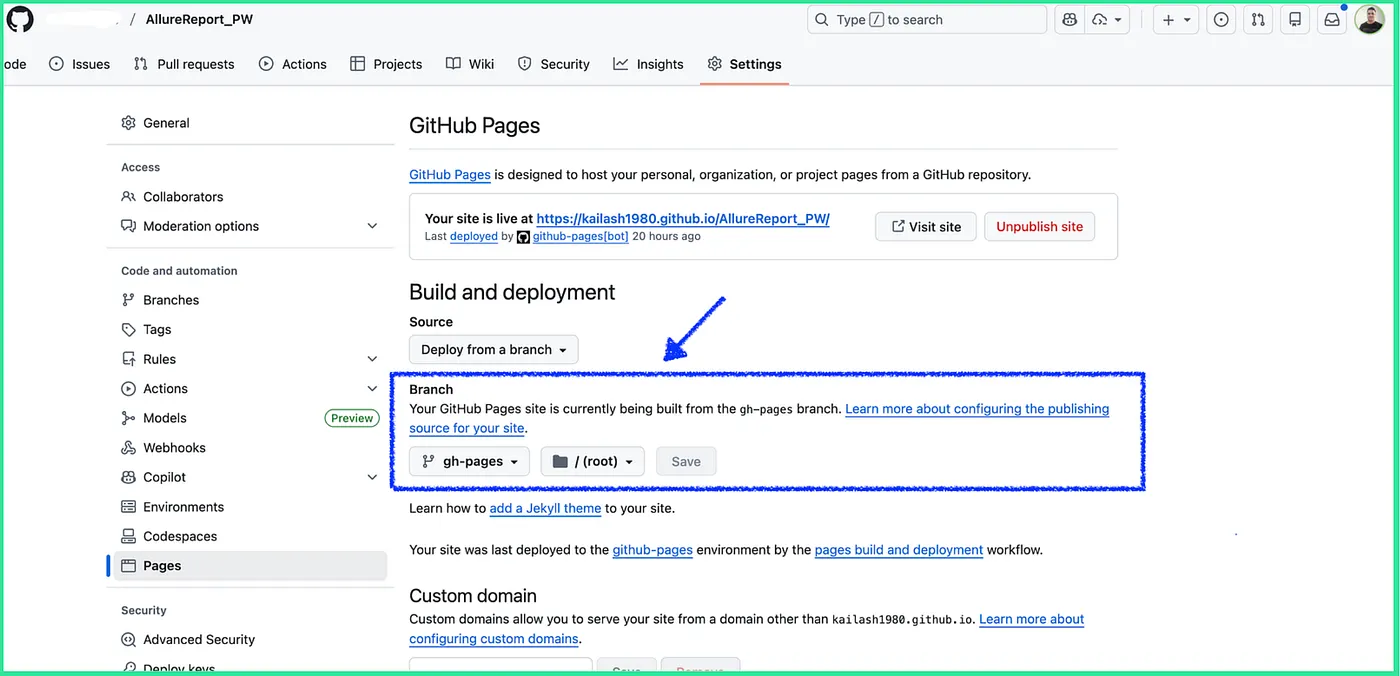Click the Advanced Security shield-search icon
The image size is (1400, 676).
click(x=128, y=640)
